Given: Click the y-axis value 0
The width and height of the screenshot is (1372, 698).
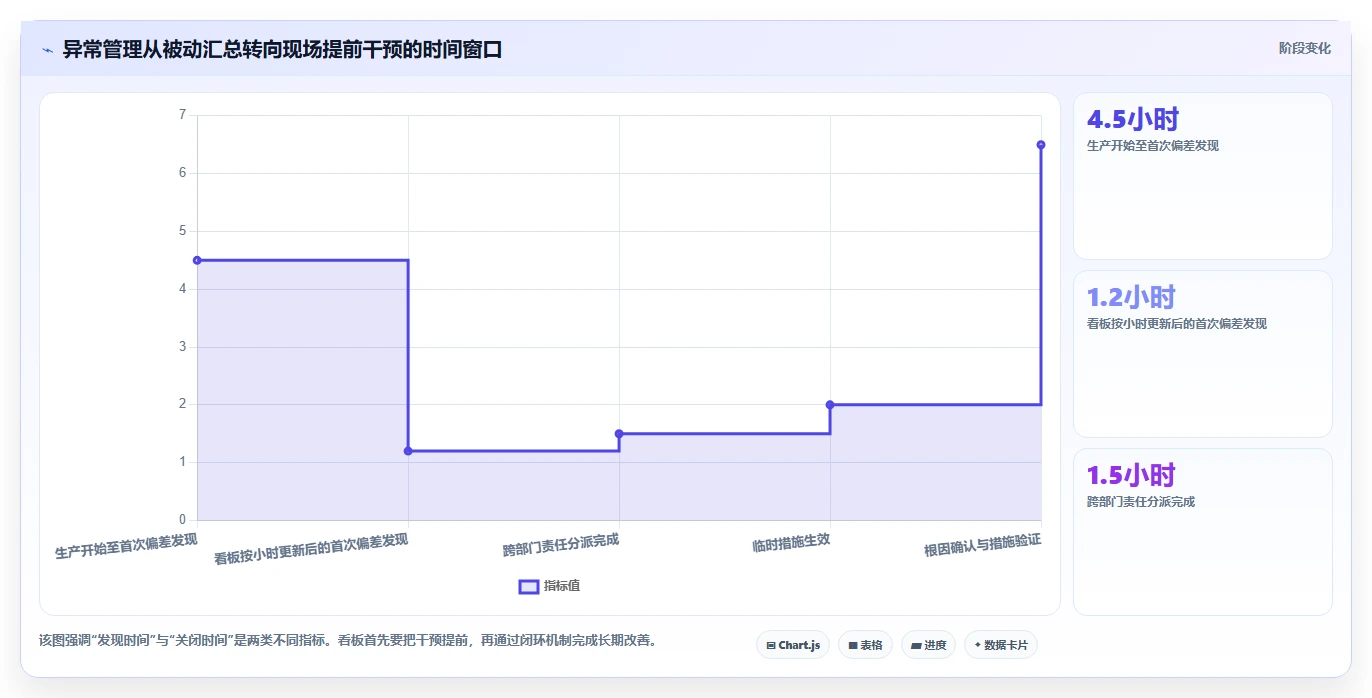Looking at the screenshot, I should point(182,520).
